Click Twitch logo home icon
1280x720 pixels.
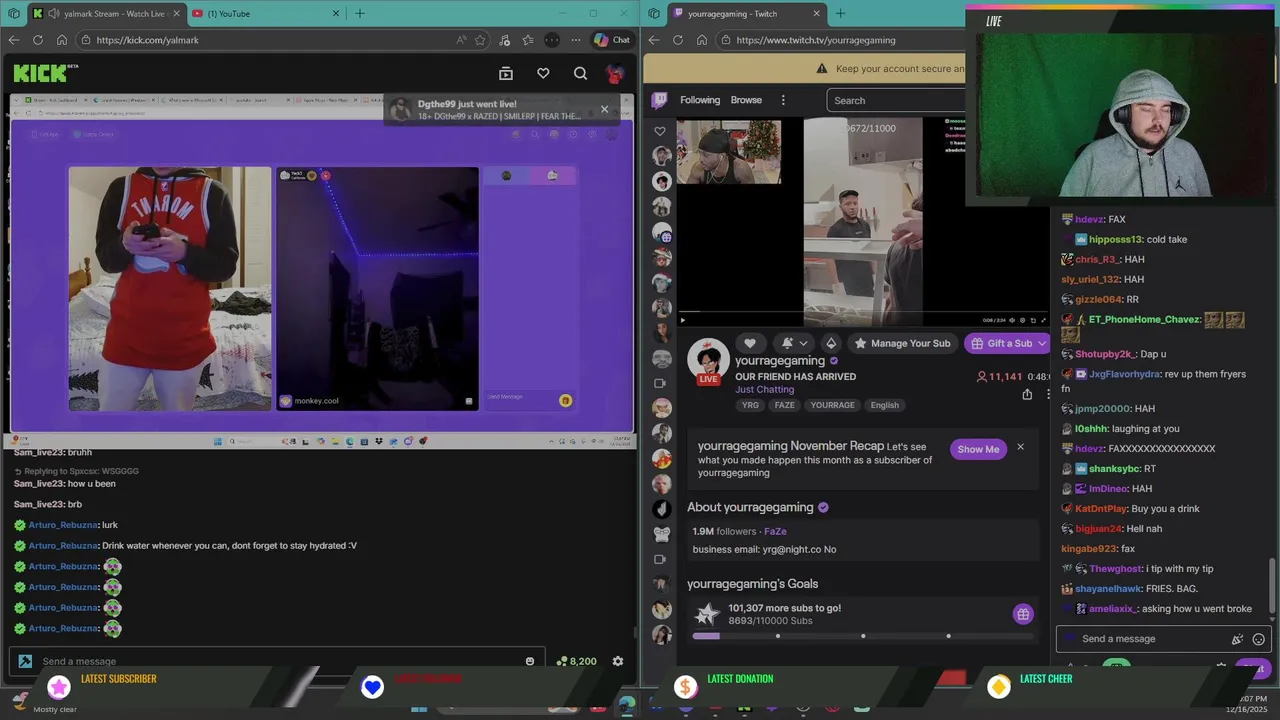[660, 100]
